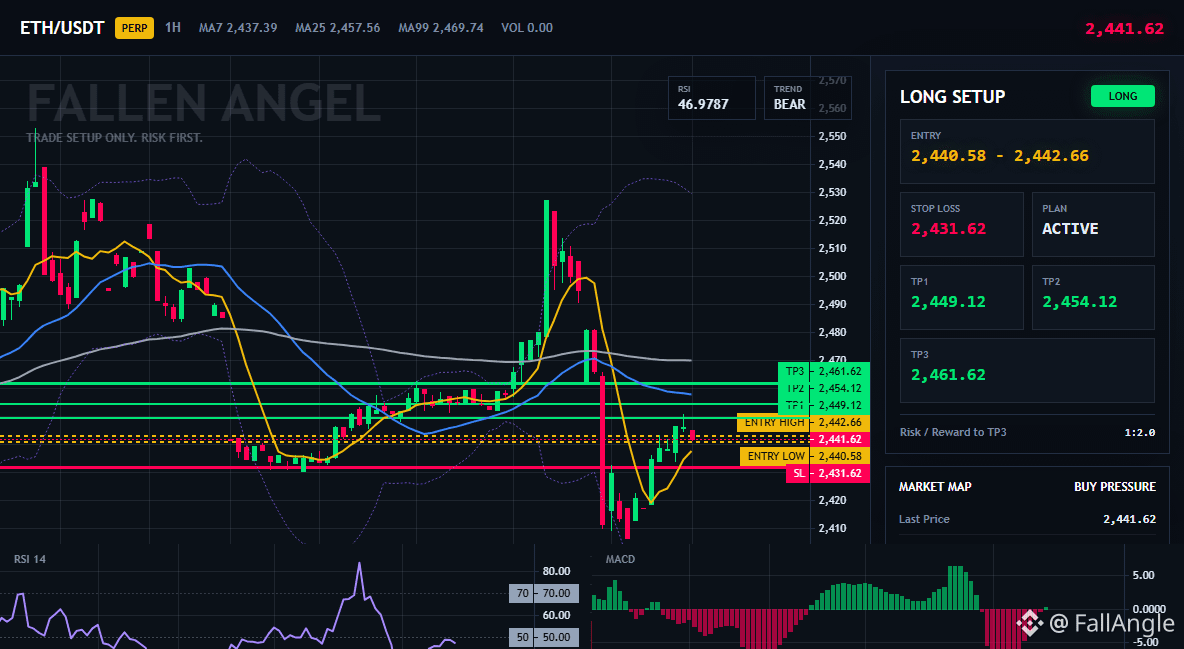
Task: Click the MA25 2,457.56 indicator label
Action: (x=338, y=28)
